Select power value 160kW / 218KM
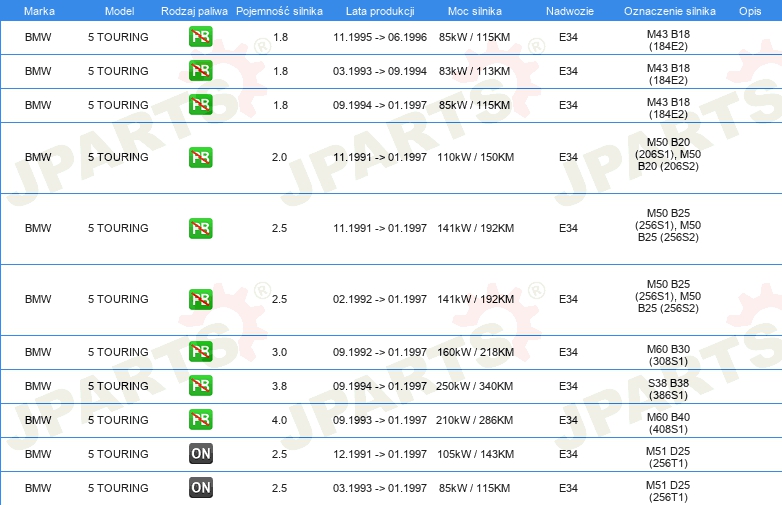The image size is (782, 505). pos(476,352)
